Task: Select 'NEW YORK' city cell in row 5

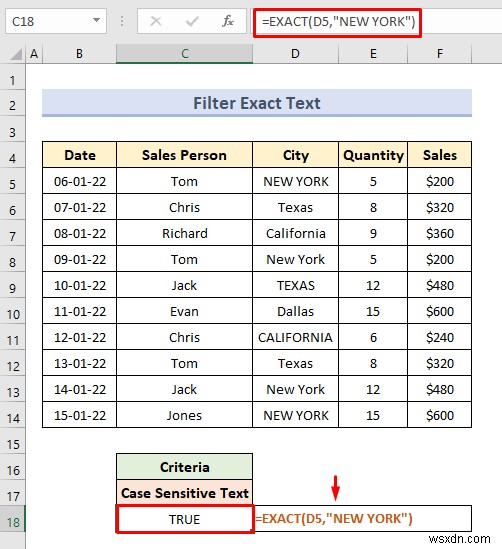Action: (295, 181)
